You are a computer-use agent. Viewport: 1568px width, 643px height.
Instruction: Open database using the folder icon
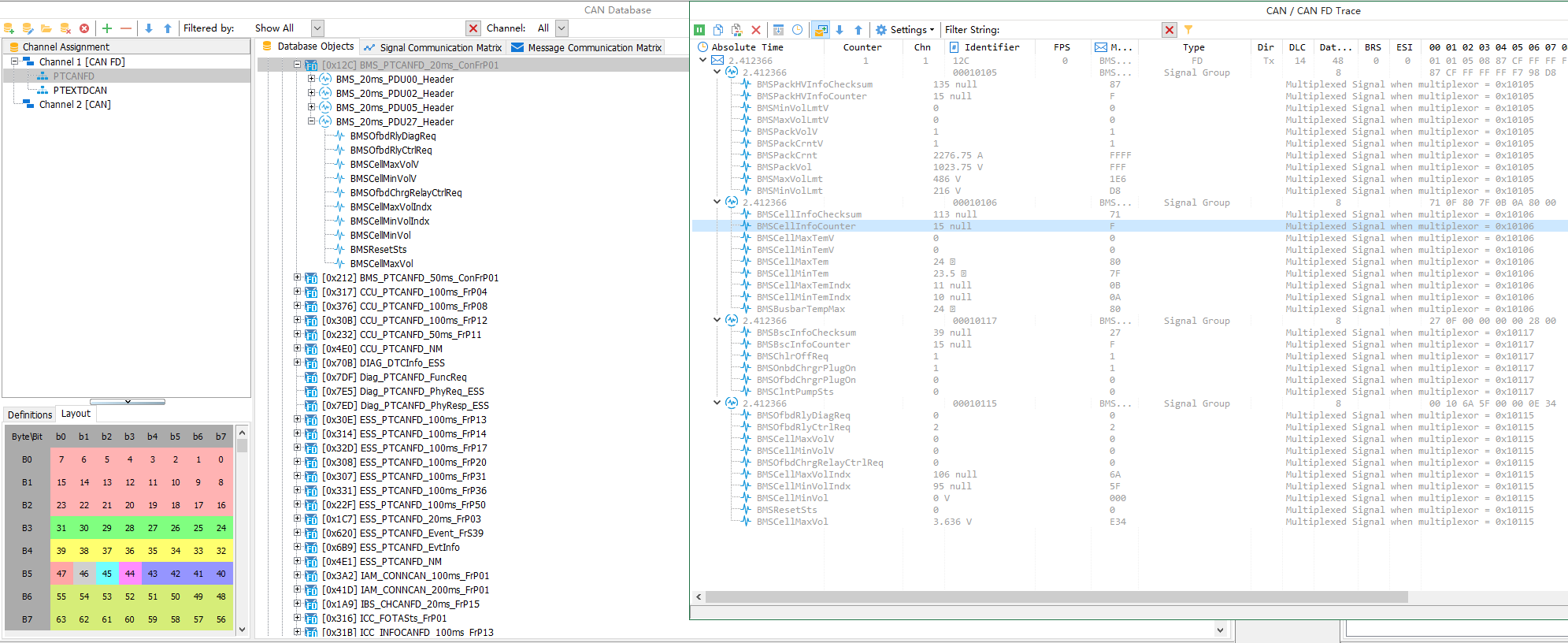(46, 28)
